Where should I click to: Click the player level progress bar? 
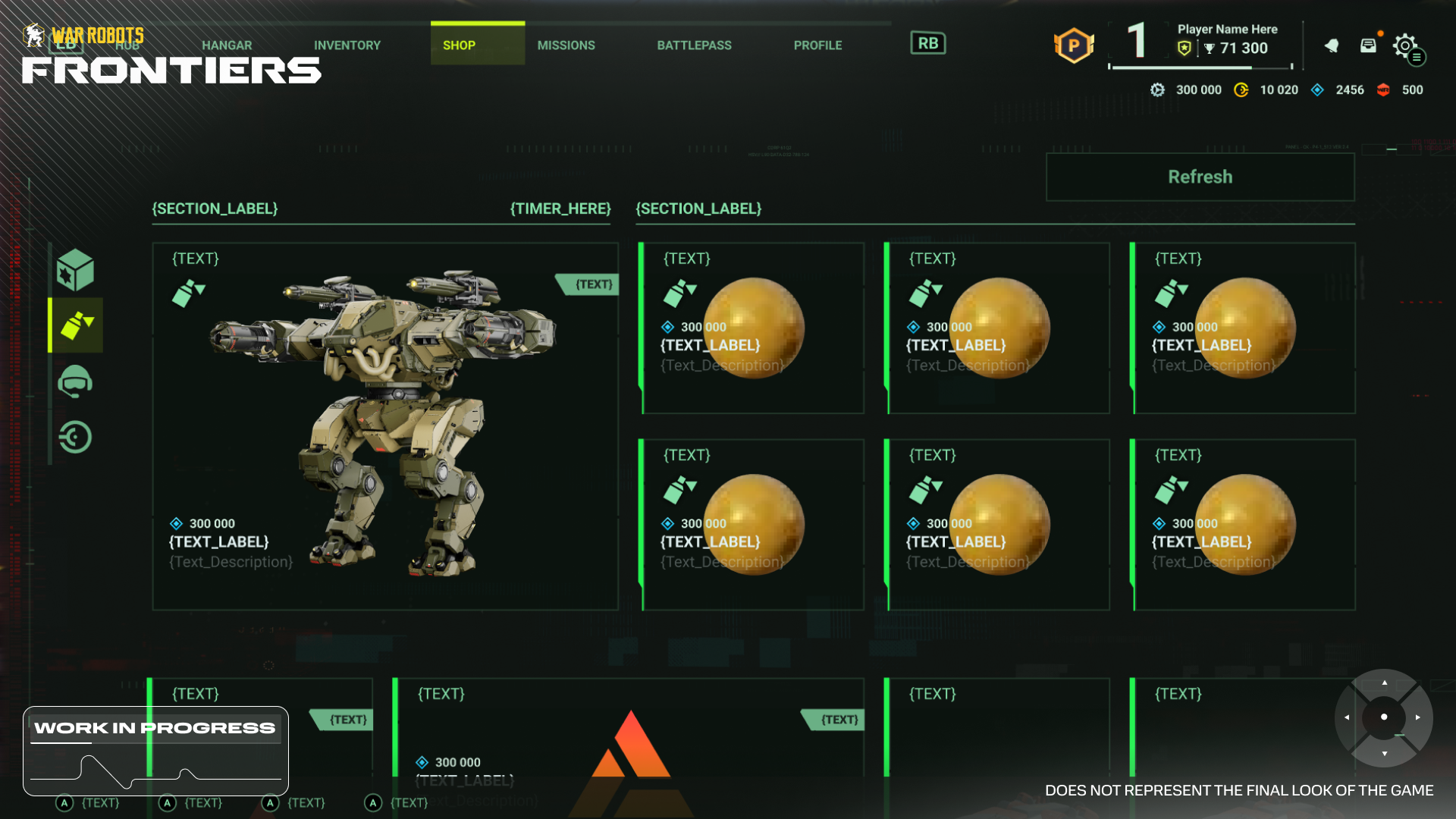pyautogui.click(x=1200, y=67)
